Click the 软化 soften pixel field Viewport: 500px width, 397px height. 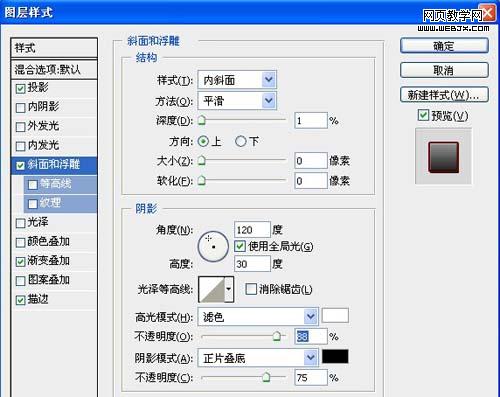(311, 181)
